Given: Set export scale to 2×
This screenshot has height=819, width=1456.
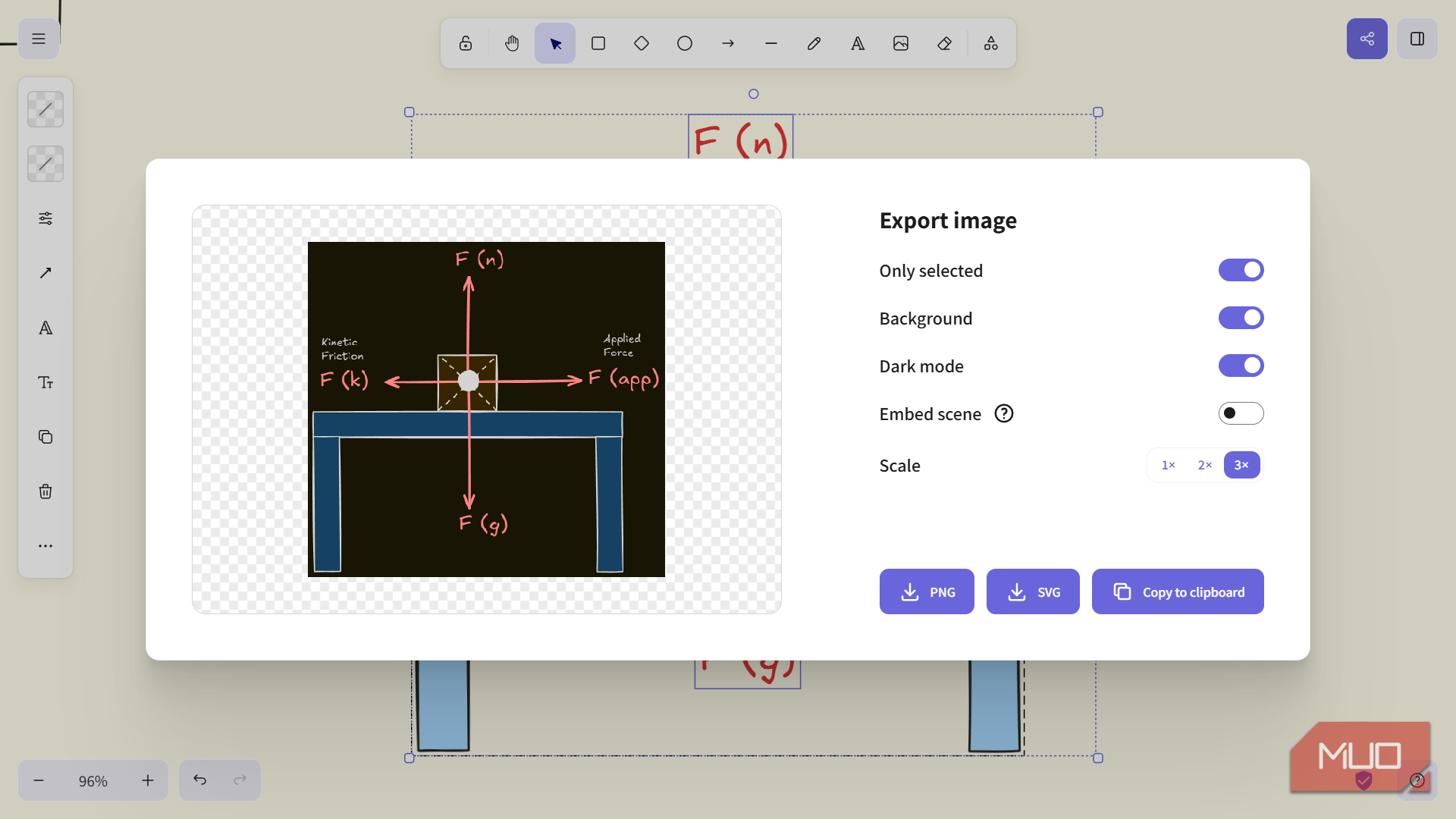Looking at the screenshot, I should pos(1205,465).
